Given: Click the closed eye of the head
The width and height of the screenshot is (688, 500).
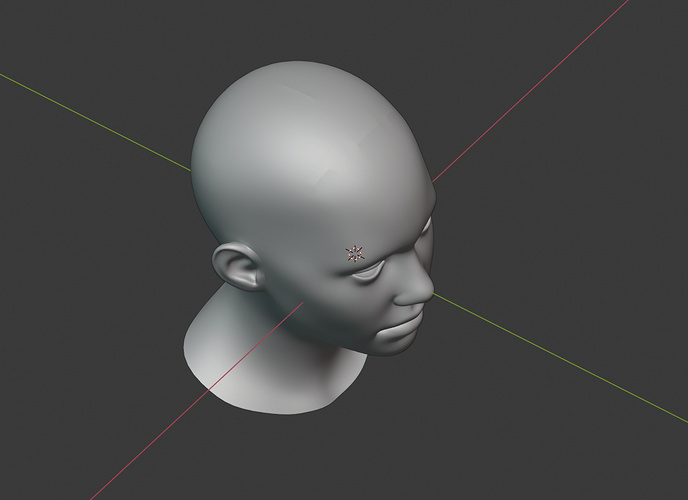Looking at the screenshot, I should tap(371, 273).
